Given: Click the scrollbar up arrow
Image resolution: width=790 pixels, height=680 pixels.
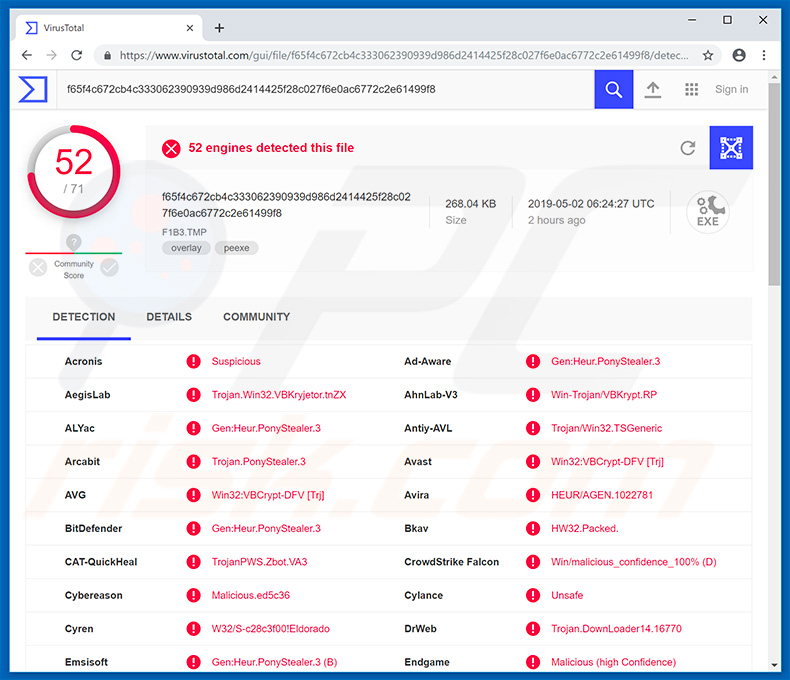Looking at the screenshot, I should pyautogui.click(x=774, y=77).
